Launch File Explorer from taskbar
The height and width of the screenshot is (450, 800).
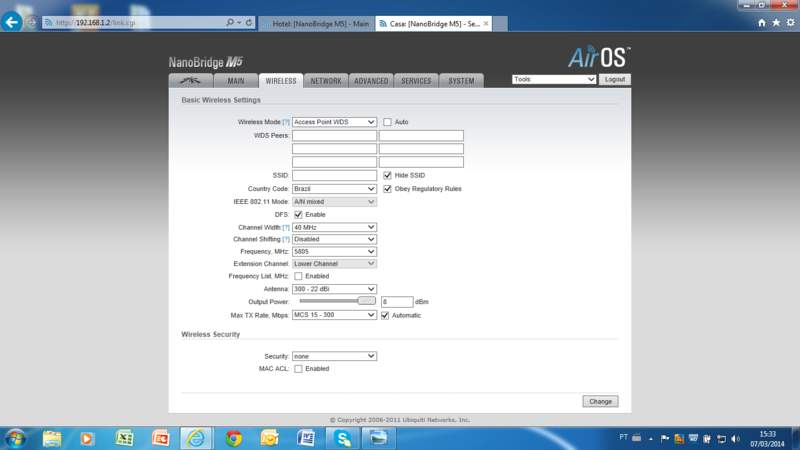[52, 438]
